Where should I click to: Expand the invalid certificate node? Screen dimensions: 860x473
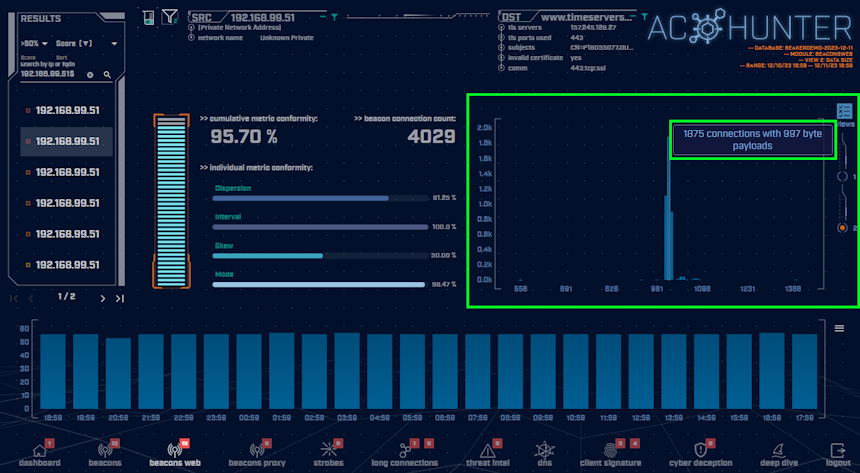(501, 58)
